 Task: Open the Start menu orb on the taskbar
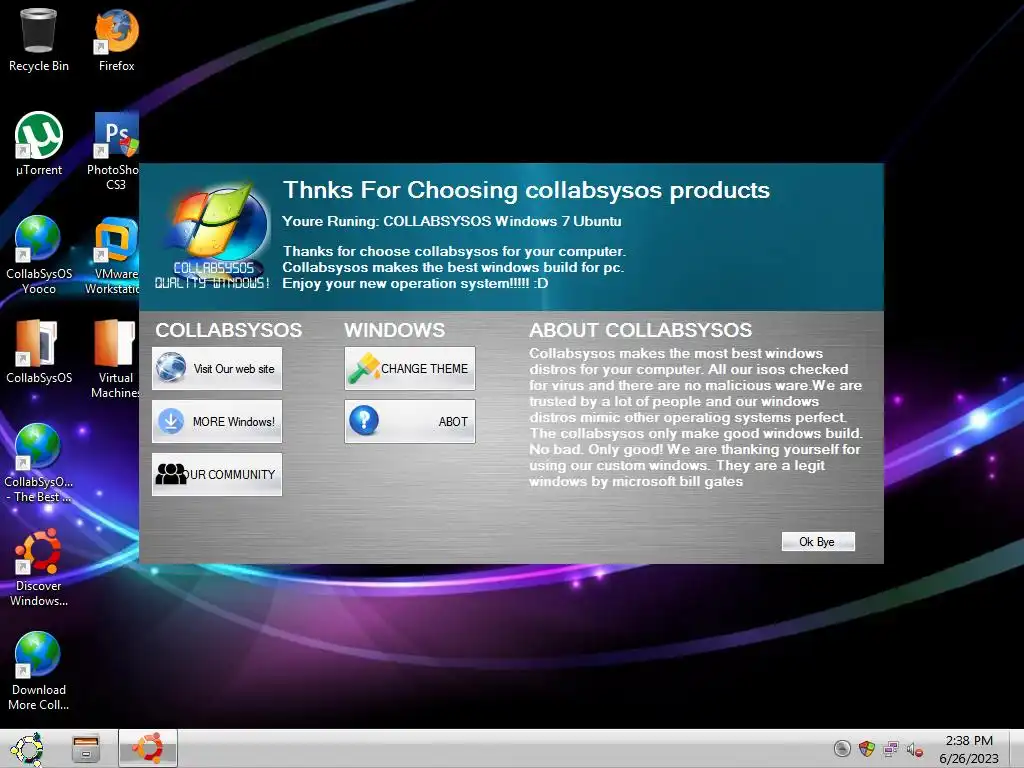point(27,748)
